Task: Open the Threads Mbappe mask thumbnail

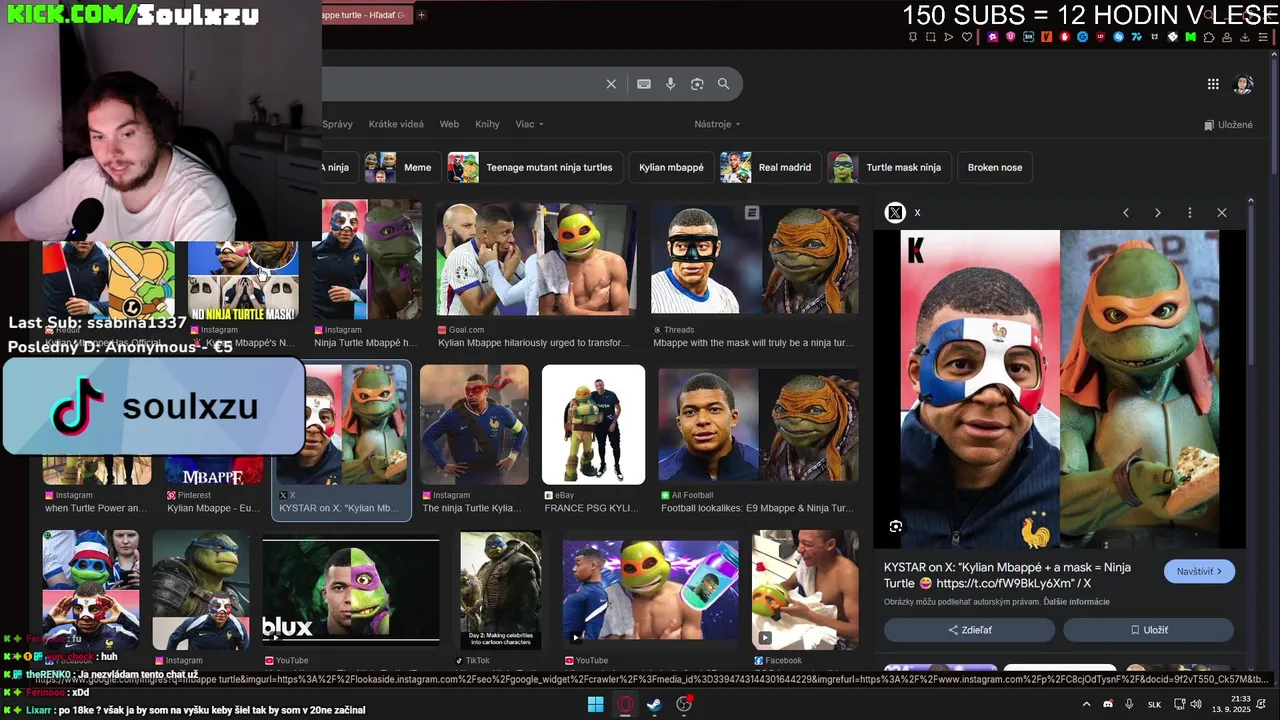Action: 755,260
